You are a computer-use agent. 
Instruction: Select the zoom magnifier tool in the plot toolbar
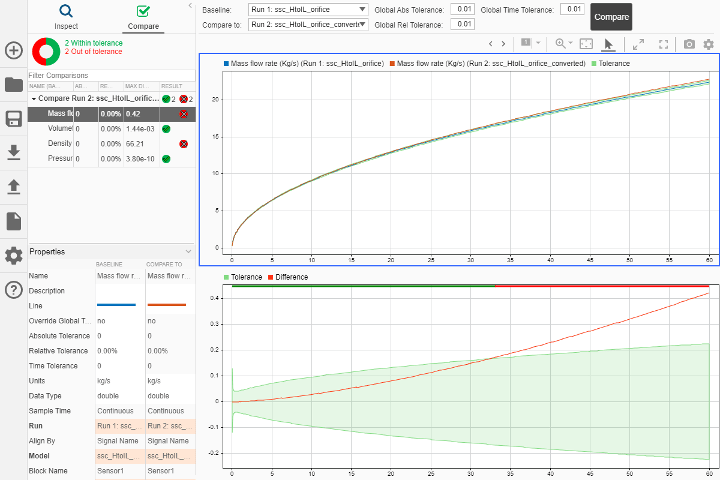tap(560, 44)
